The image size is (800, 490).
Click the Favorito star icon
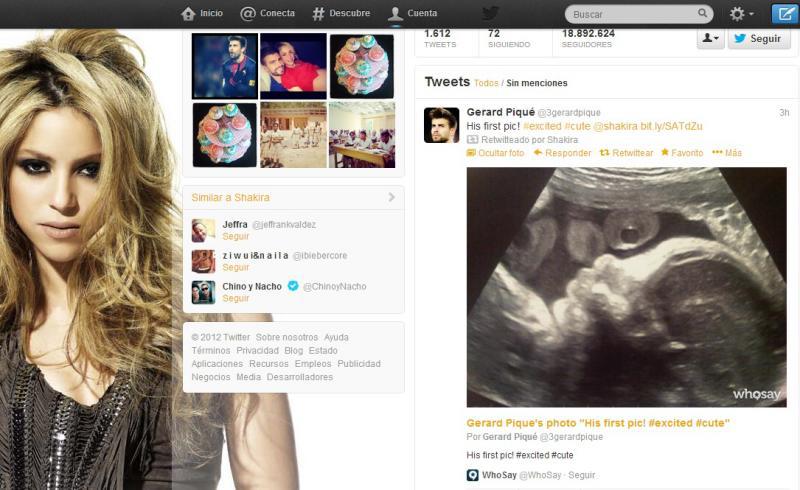point(665,152)
